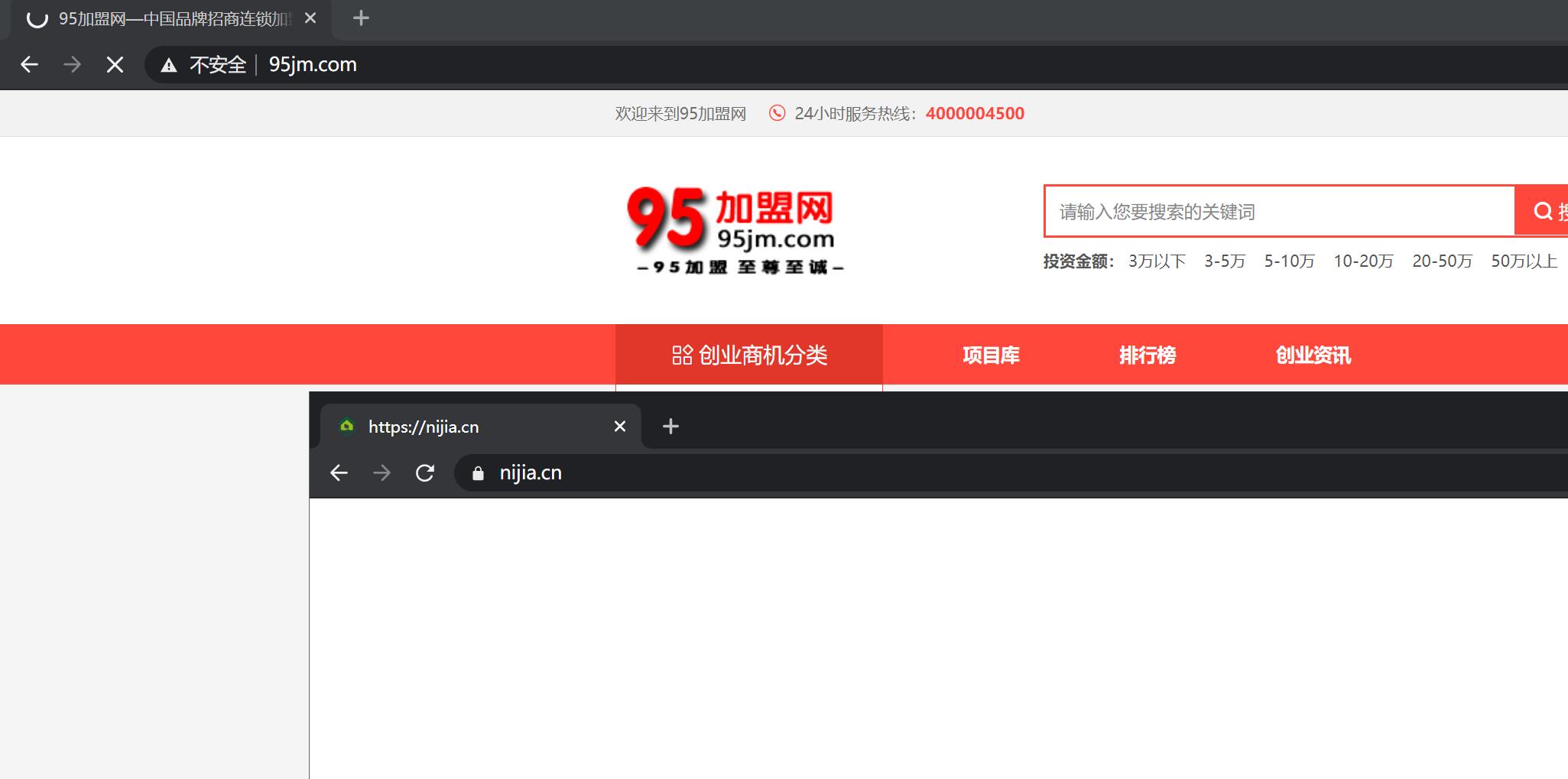This screenshot has width=1568, height=779.
Task: Close the 95加盟网 browser tab
Action: pos(310,18)
